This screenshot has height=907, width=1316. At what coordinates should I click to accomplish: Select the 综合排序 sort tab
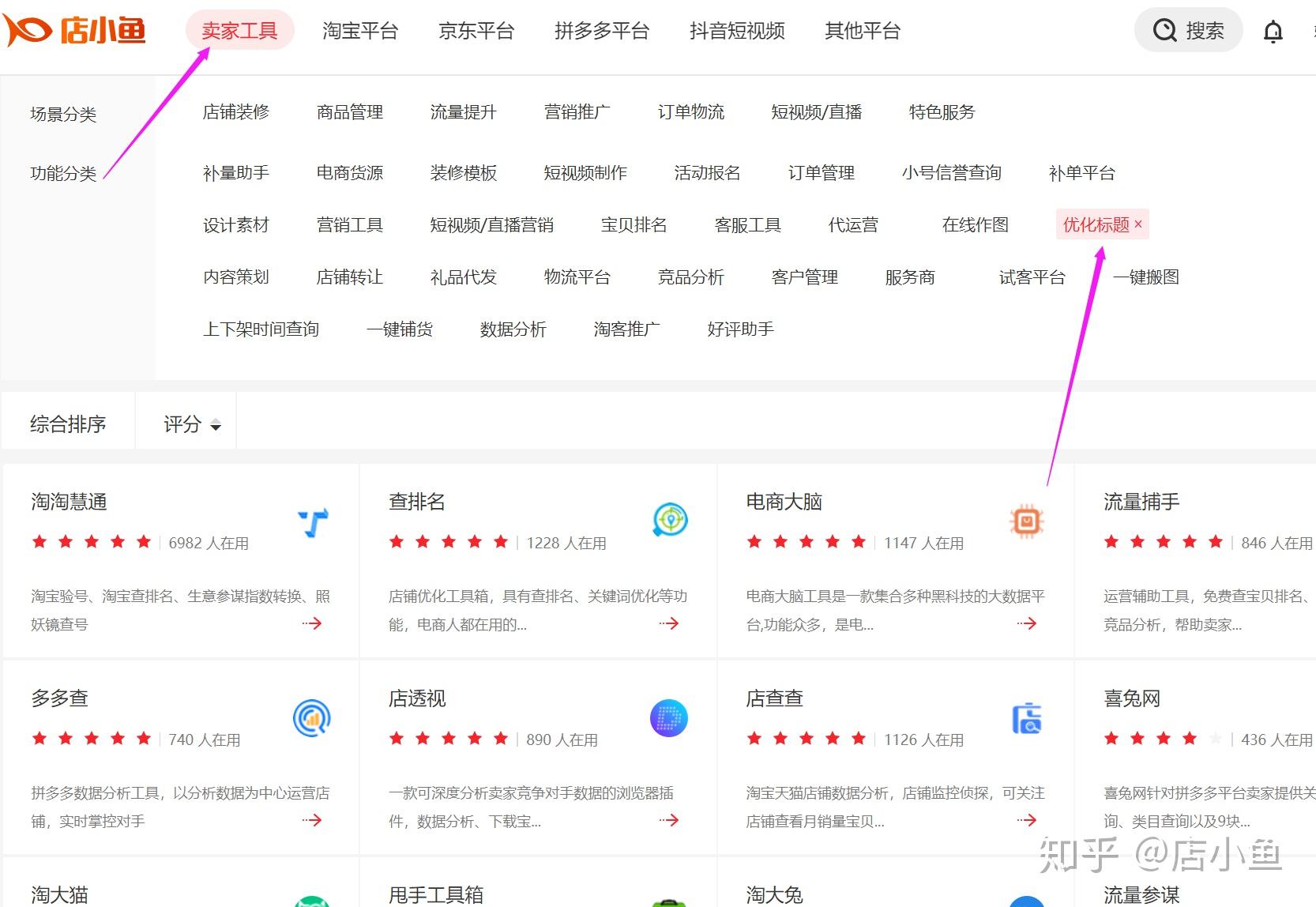68,425
